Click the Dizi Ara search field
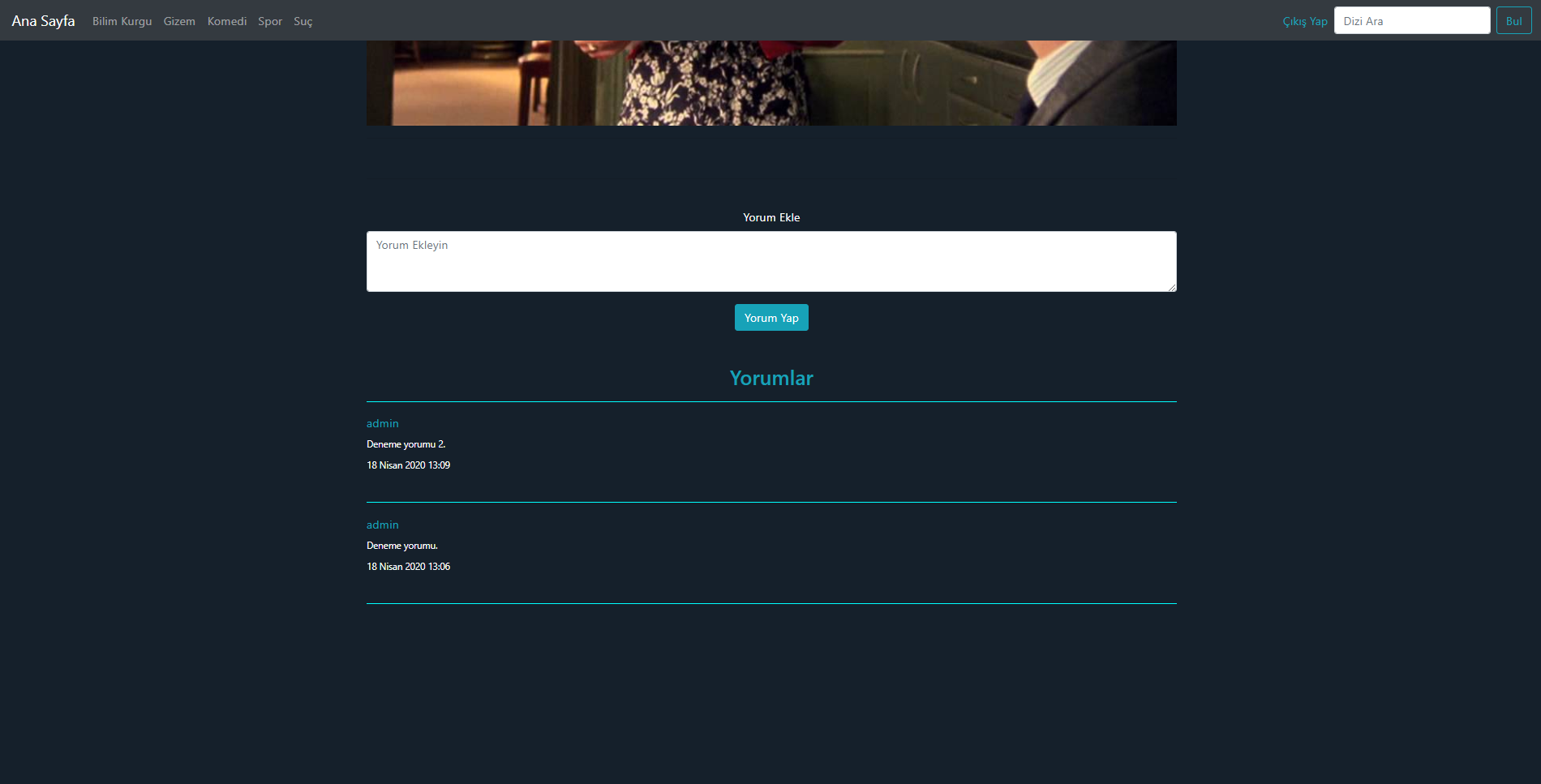This screenshot has width=1541, height=784. (x=1412, y=20)
